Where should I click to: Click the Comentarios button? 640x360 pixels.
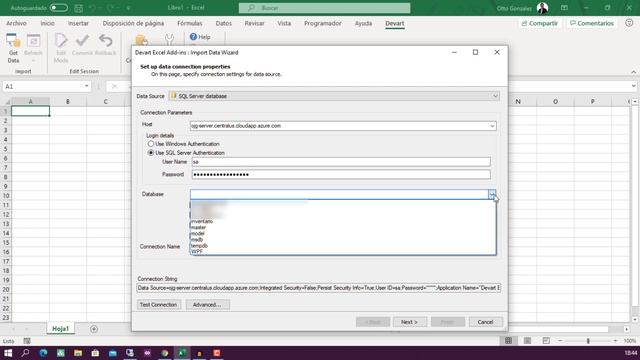[592, 23]
